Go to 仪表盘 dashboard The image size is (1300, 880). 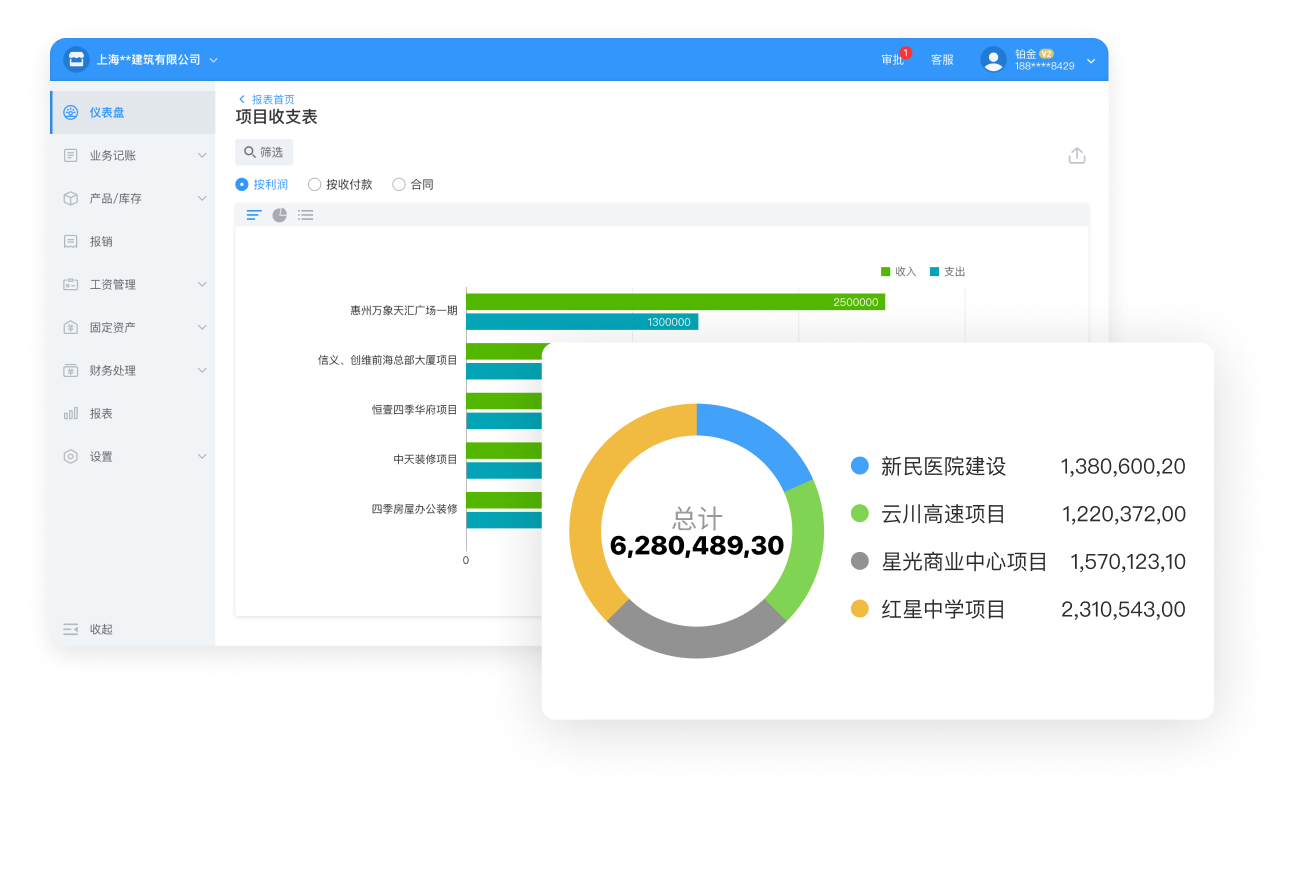(x=107, y=113)
